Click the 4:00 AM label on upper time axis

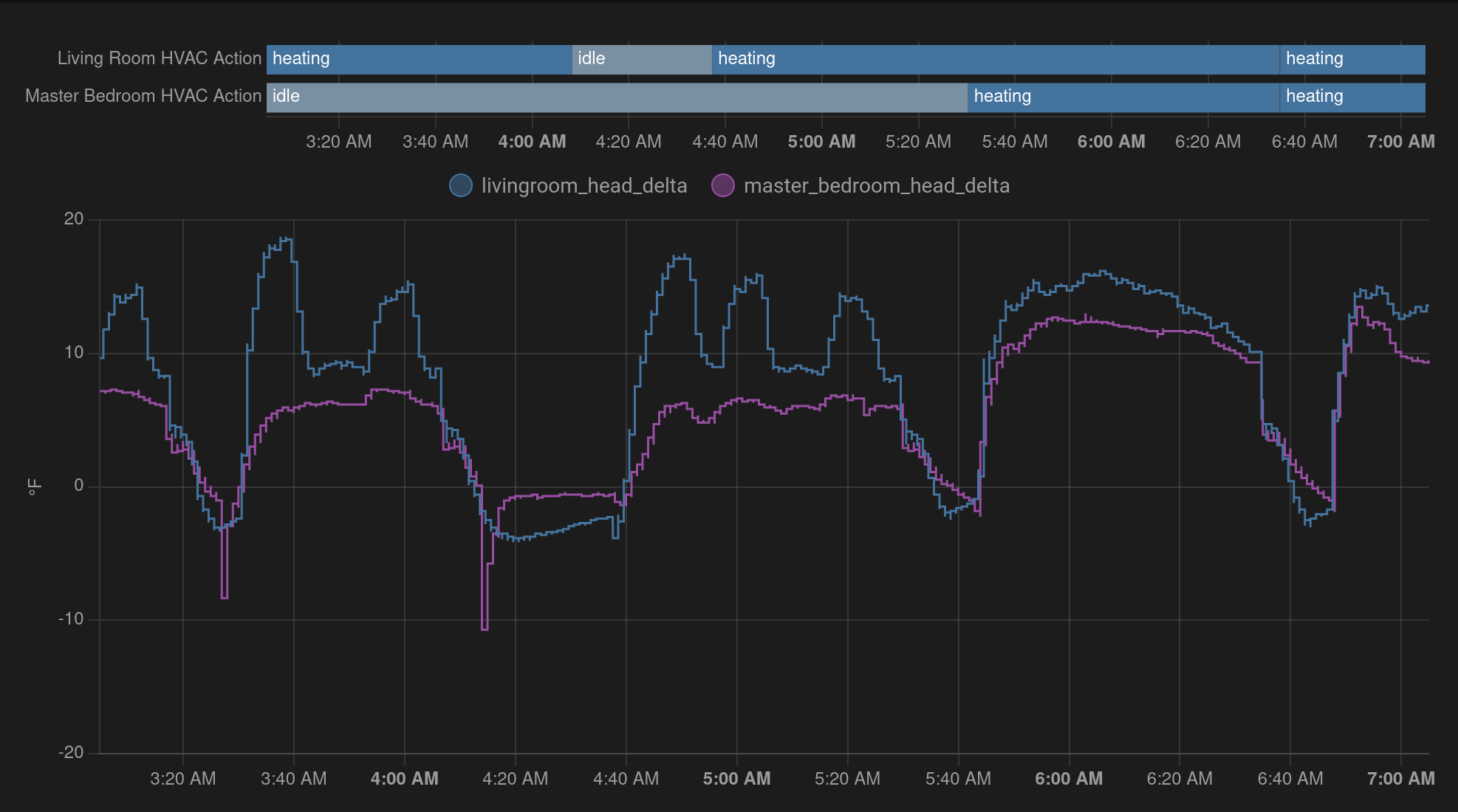point(532,141)
